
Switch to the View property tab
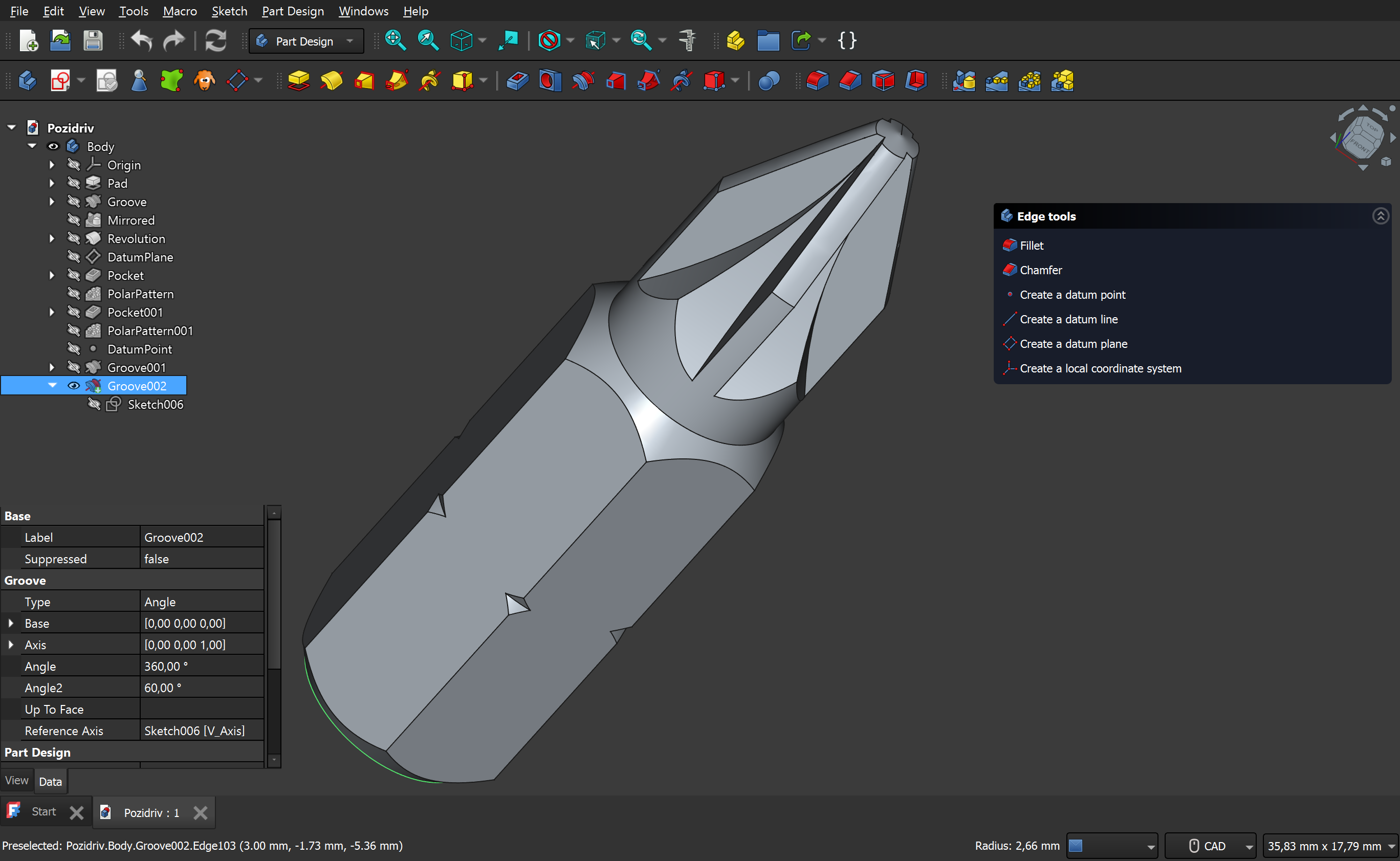coord(16,781)
